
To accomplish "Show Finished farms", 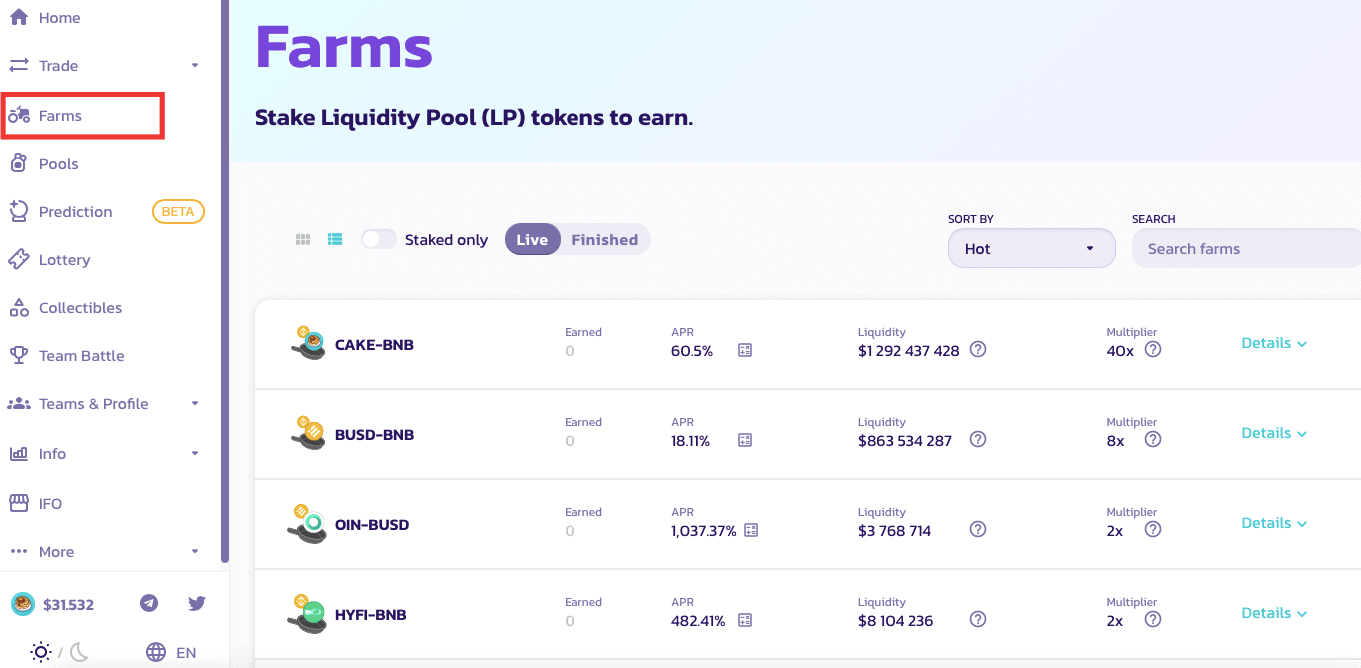I will point(604,240).
